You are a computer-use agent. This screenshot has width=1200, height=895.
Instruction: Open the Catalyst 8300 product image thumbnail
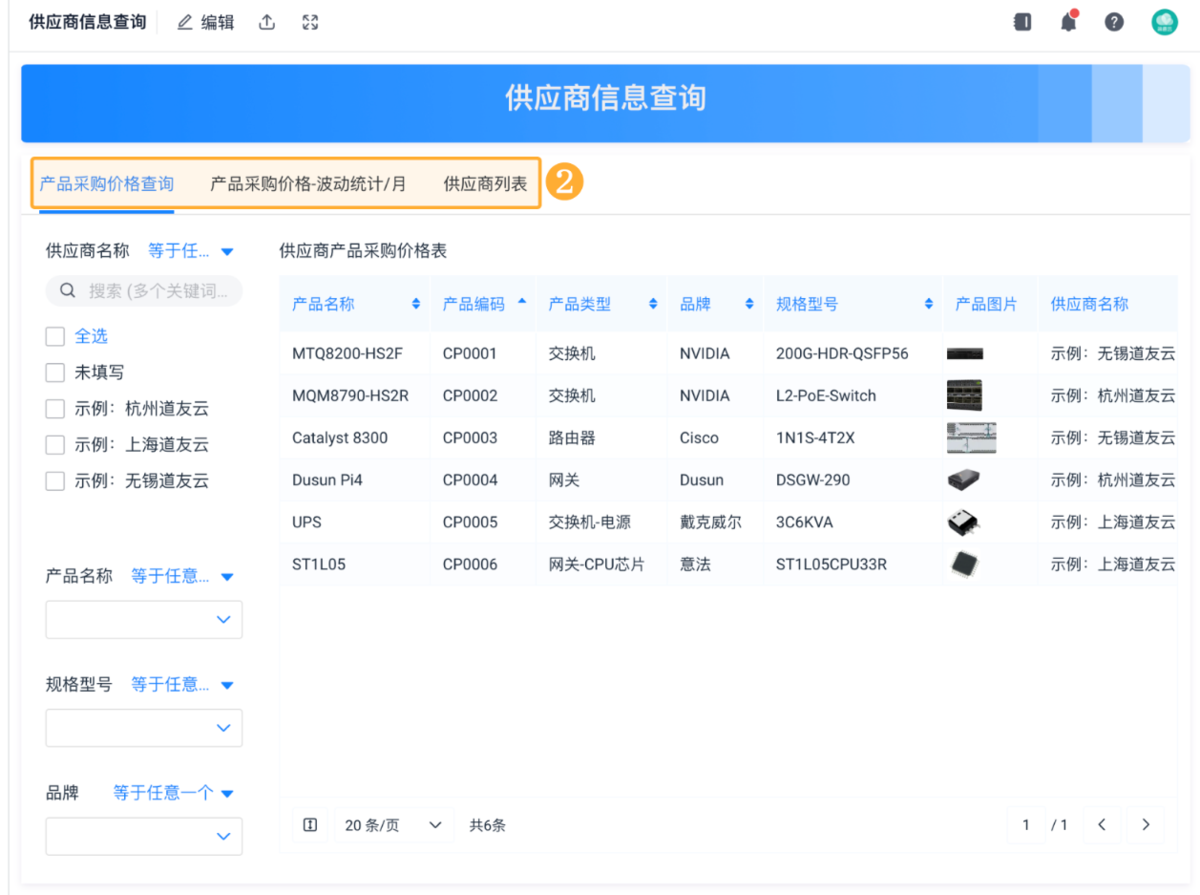click(970, 438)
